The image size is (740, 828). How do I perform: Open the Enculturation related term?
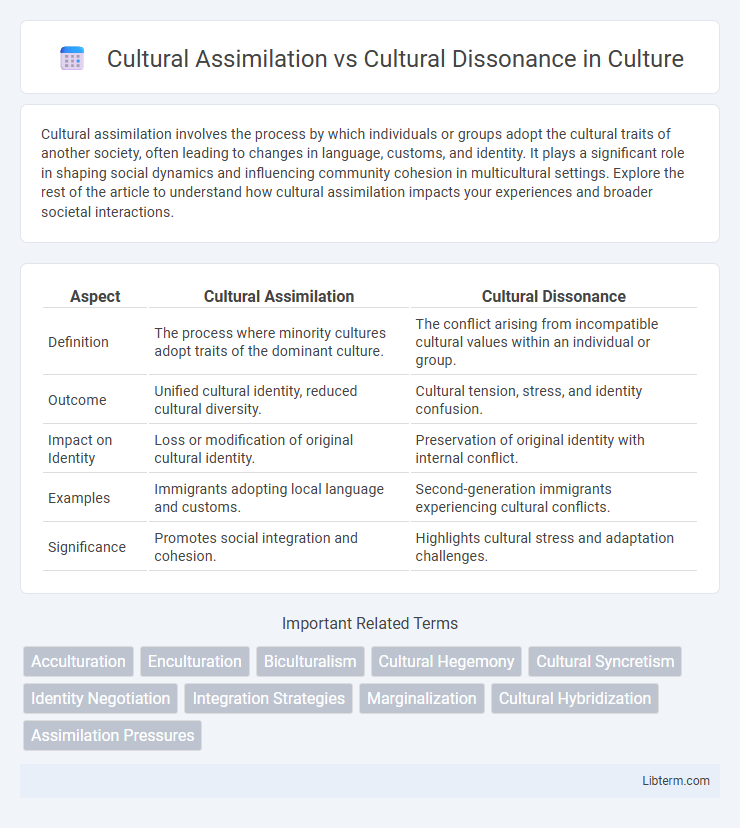194,661
